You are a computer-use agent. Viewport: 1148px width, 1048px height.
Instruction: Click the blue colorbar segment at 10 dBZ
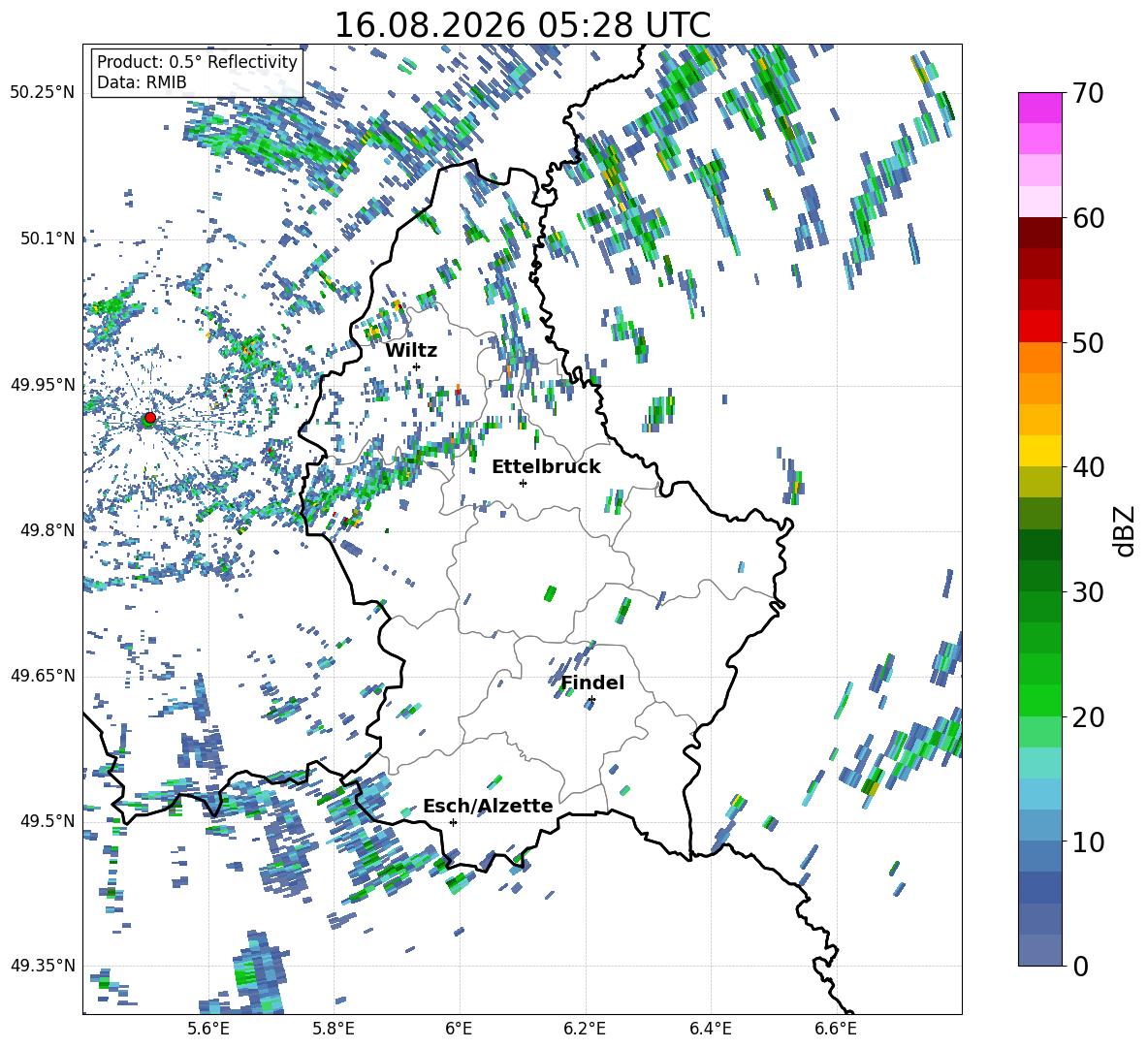coord(1039,825)
